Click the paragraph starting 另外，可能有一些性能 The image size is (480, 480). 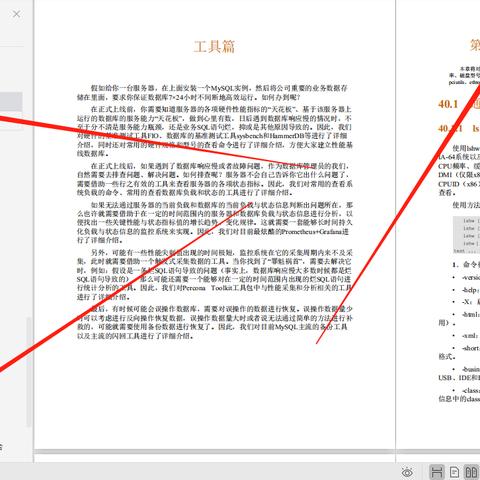(214, 274)
